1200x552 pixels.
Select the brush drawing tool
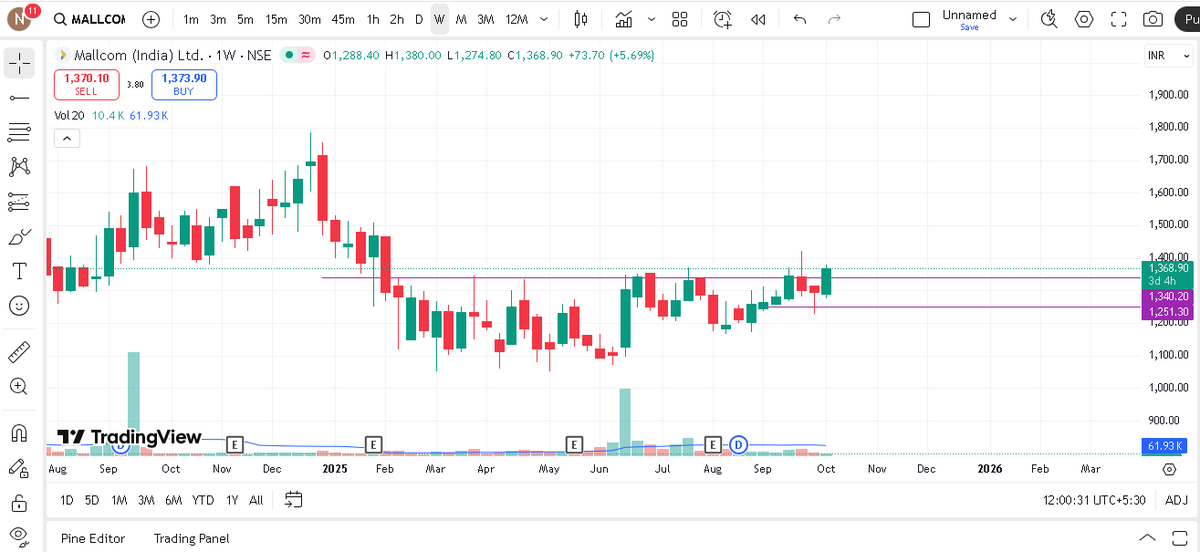tap(18, 236)
